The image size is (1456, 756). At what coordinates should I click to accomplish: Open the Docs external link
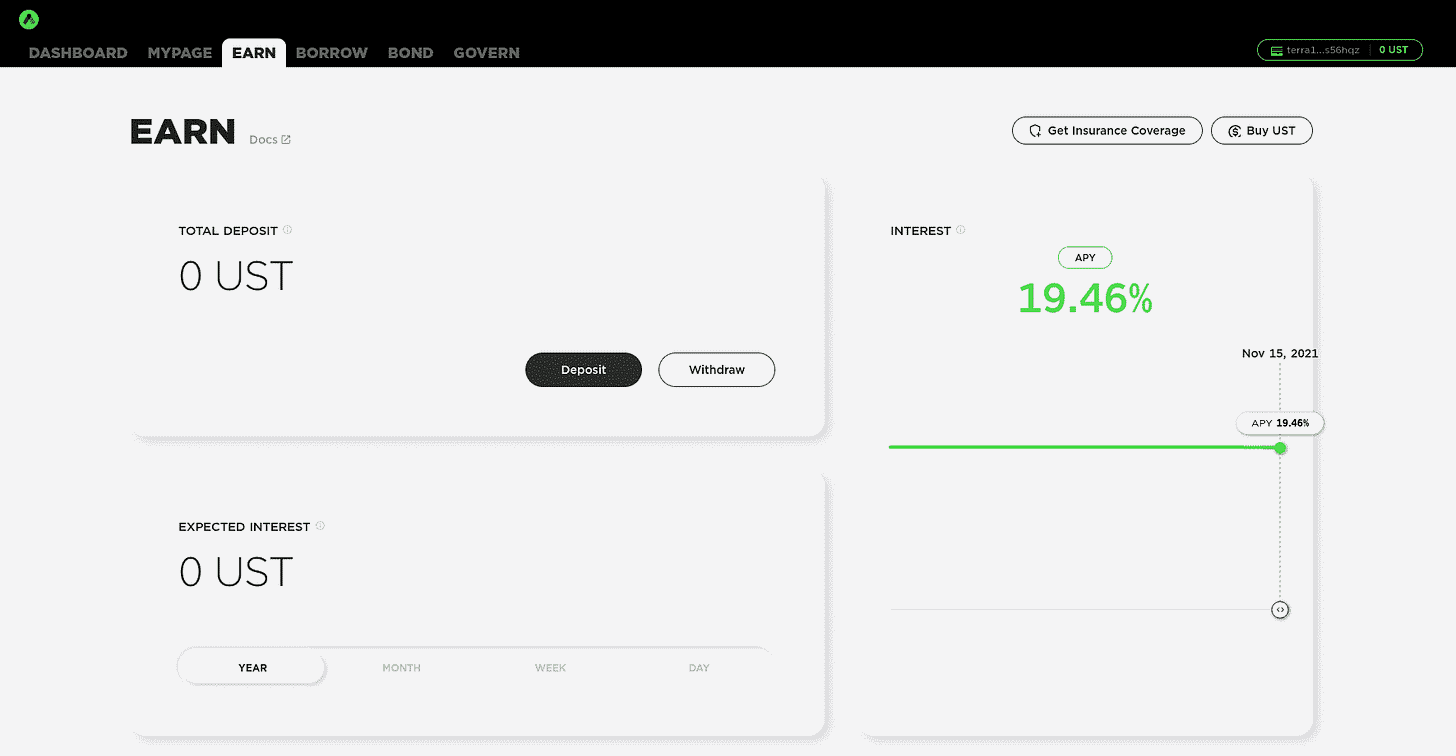click(270, 140)
